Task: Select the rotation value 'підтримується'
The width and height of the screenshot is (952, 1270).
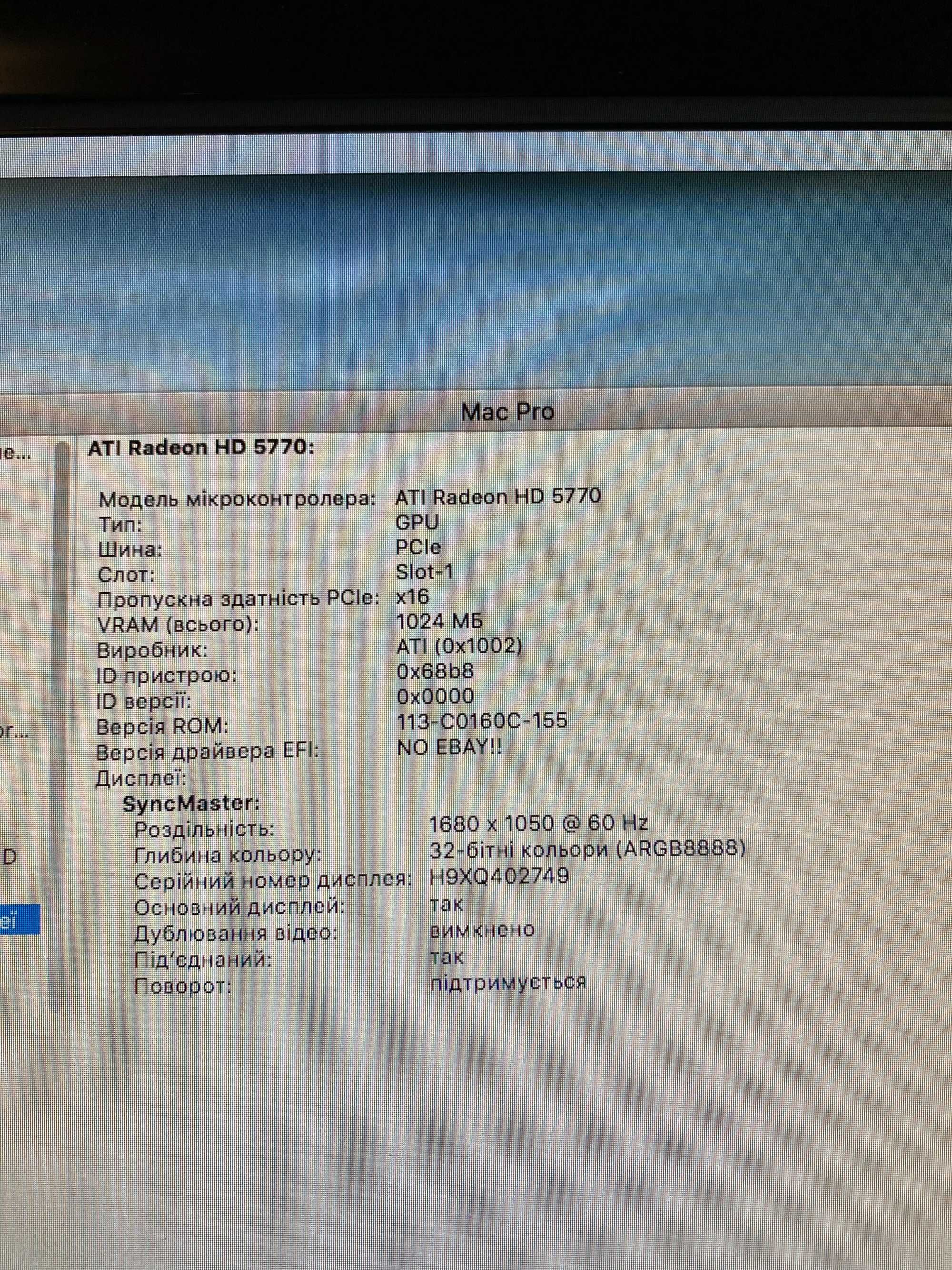Action: [x=508, y=982]
